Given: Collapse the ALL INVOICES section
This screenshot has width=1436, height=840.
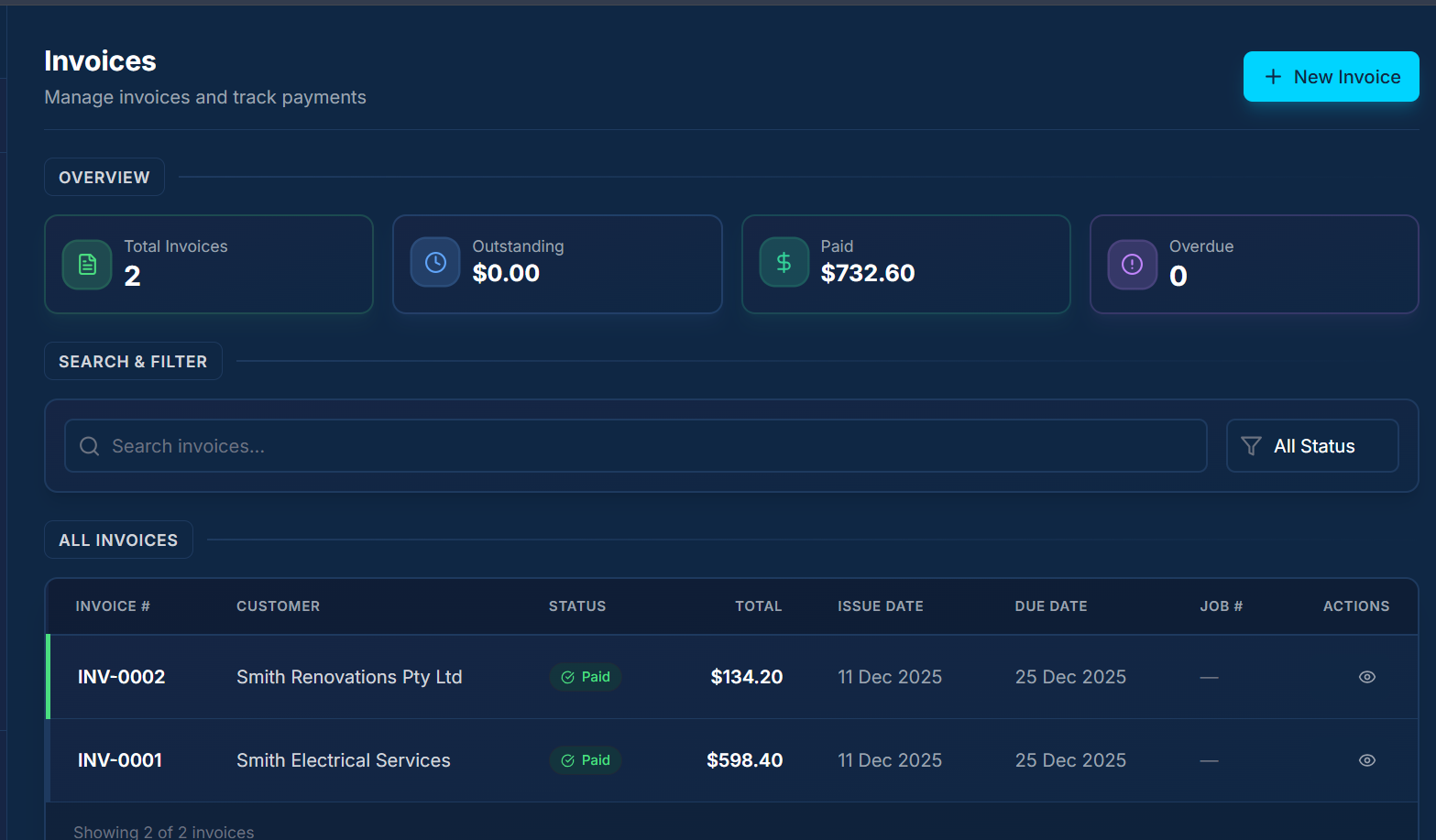Looking at the screenshot, I should (x=118, y=540).
